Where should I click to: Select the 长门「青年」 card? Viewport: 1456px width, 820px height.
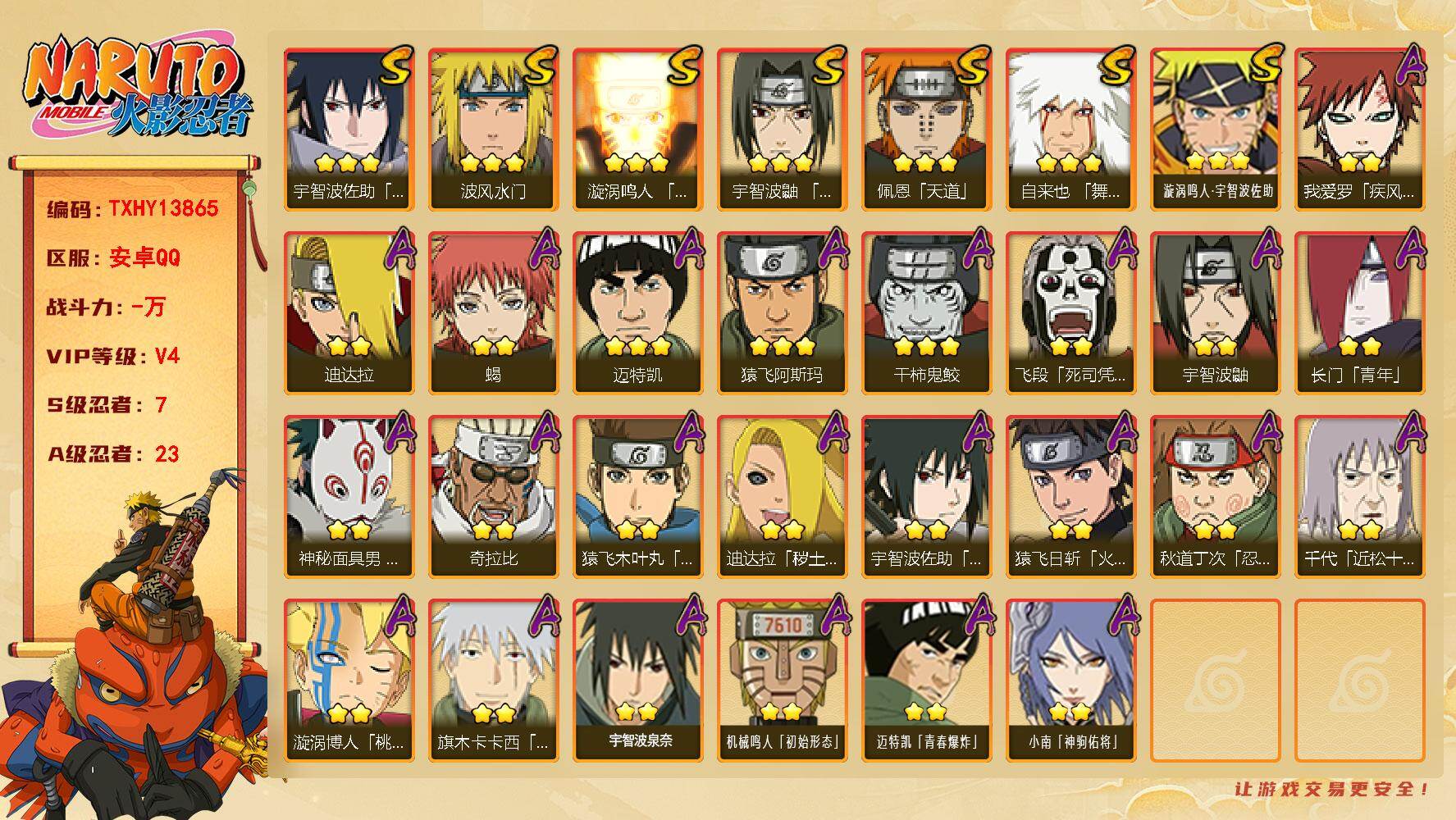click(x=1359, y=313)
